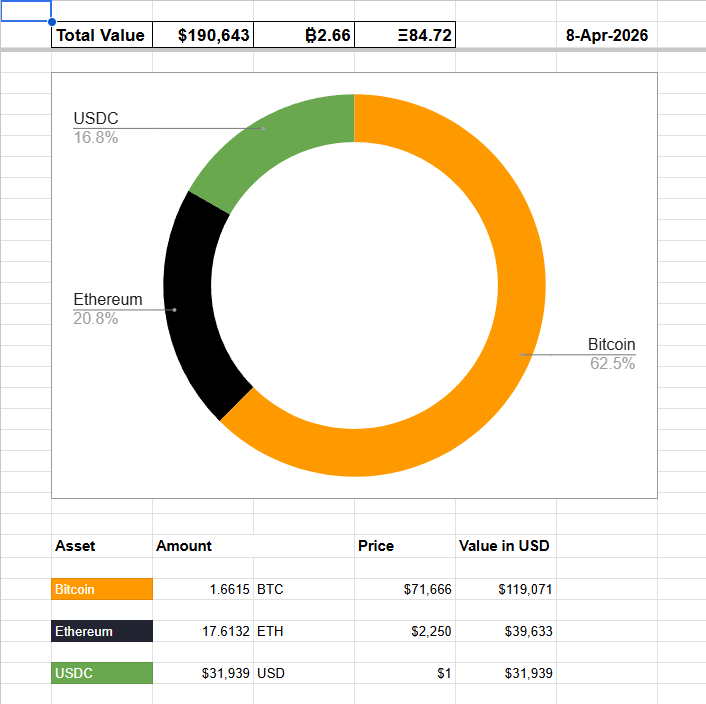
Task: Click the 20.8% chart percentage label
Action: (x=96, y=318)
